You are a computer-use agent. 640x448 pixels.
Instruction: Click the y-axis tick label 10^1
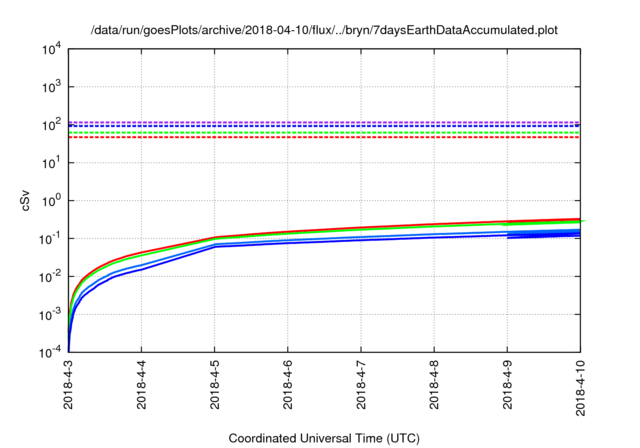(51, 162)
